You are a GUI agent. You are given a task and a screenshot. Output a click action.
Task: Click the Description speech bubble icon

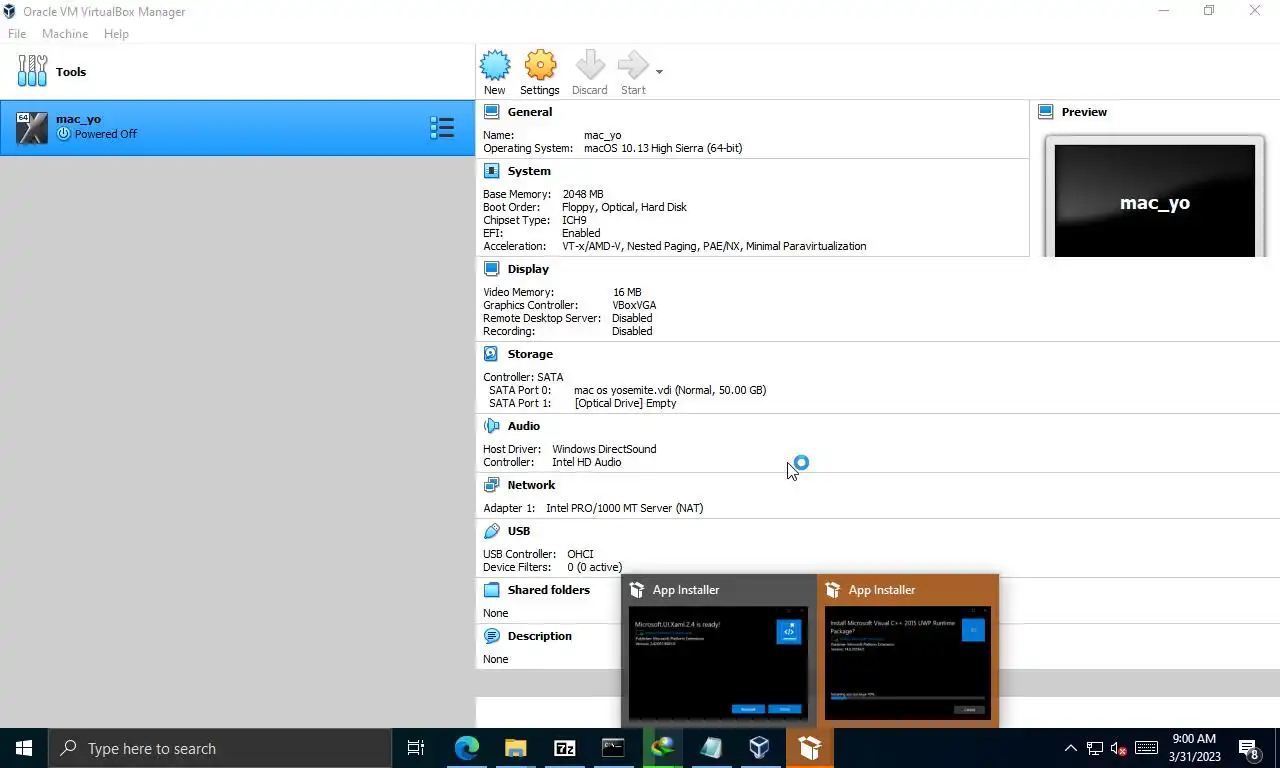coord(491,636)
